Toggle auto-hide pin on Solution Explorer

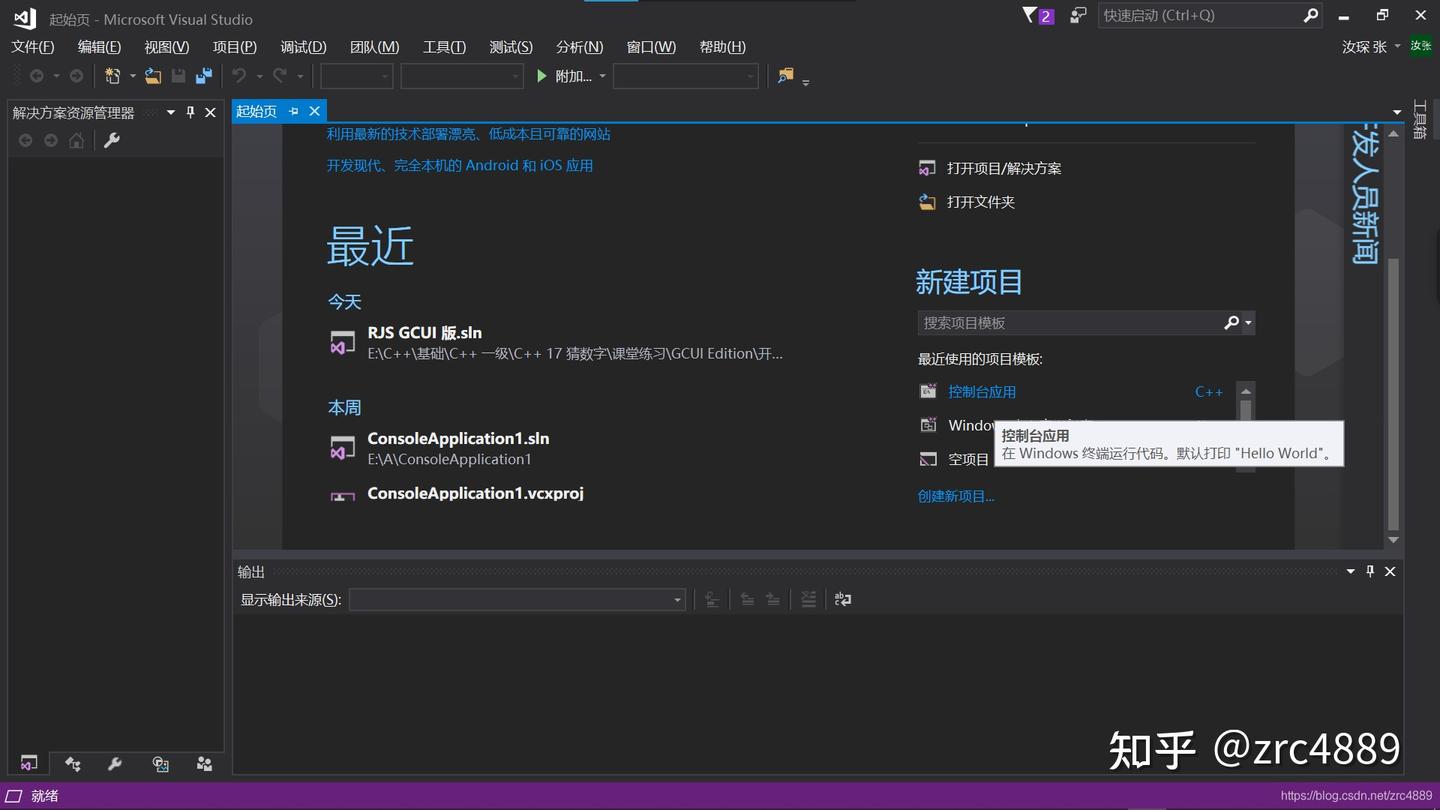(190, 113)
